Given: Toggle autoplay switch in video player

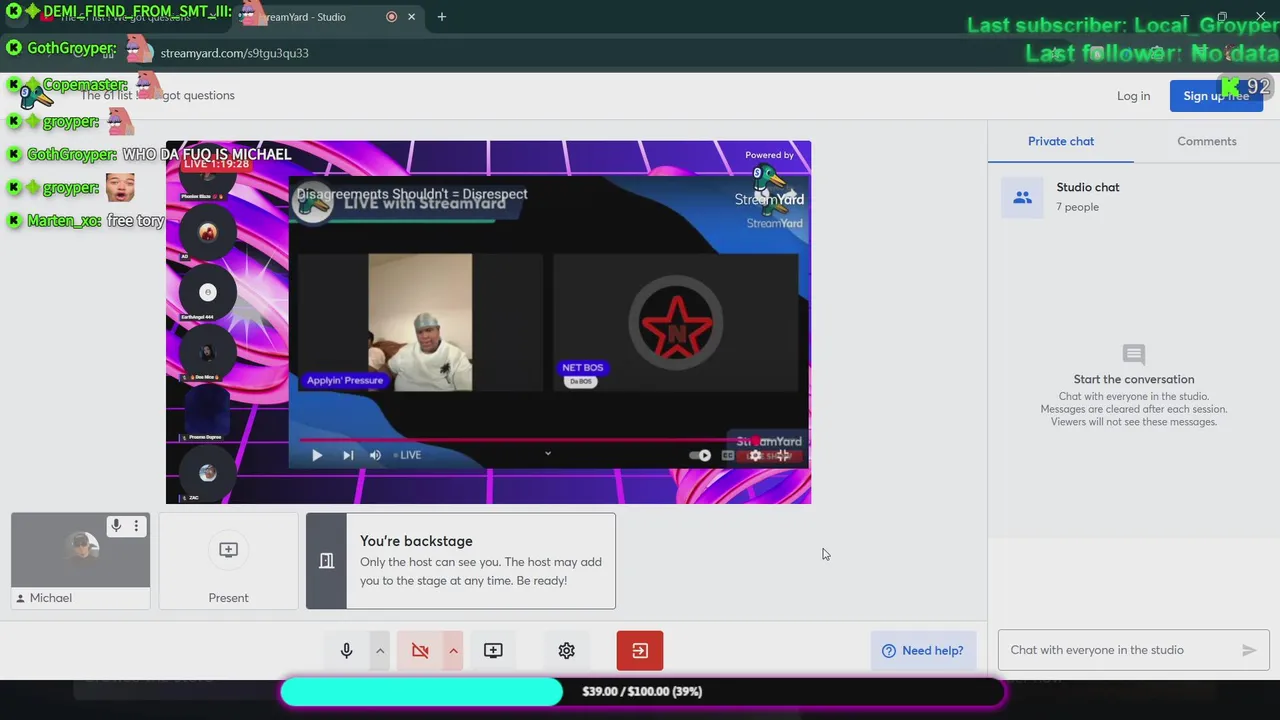Looking at the screenshot, I should 700,455.
